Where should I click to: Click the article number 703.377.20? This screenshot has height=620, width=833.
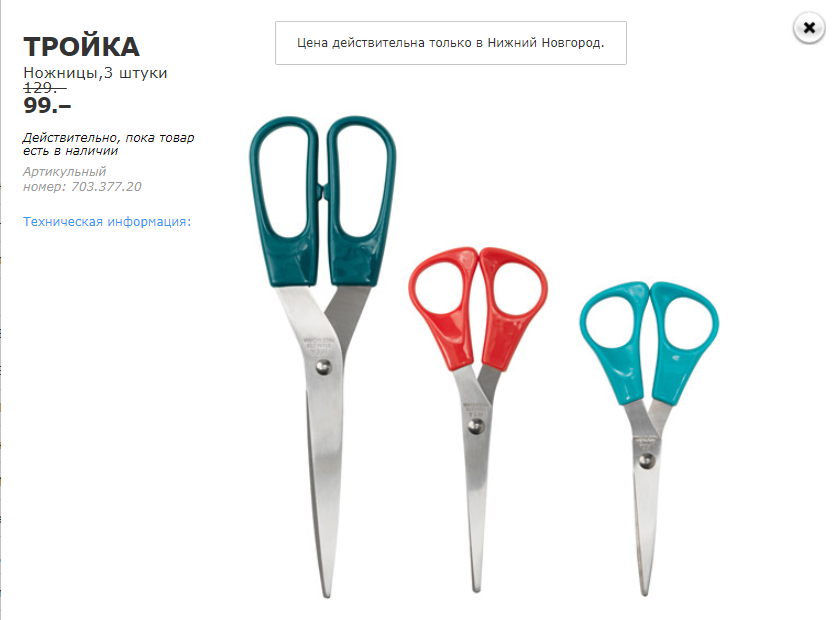coord(106,186)
